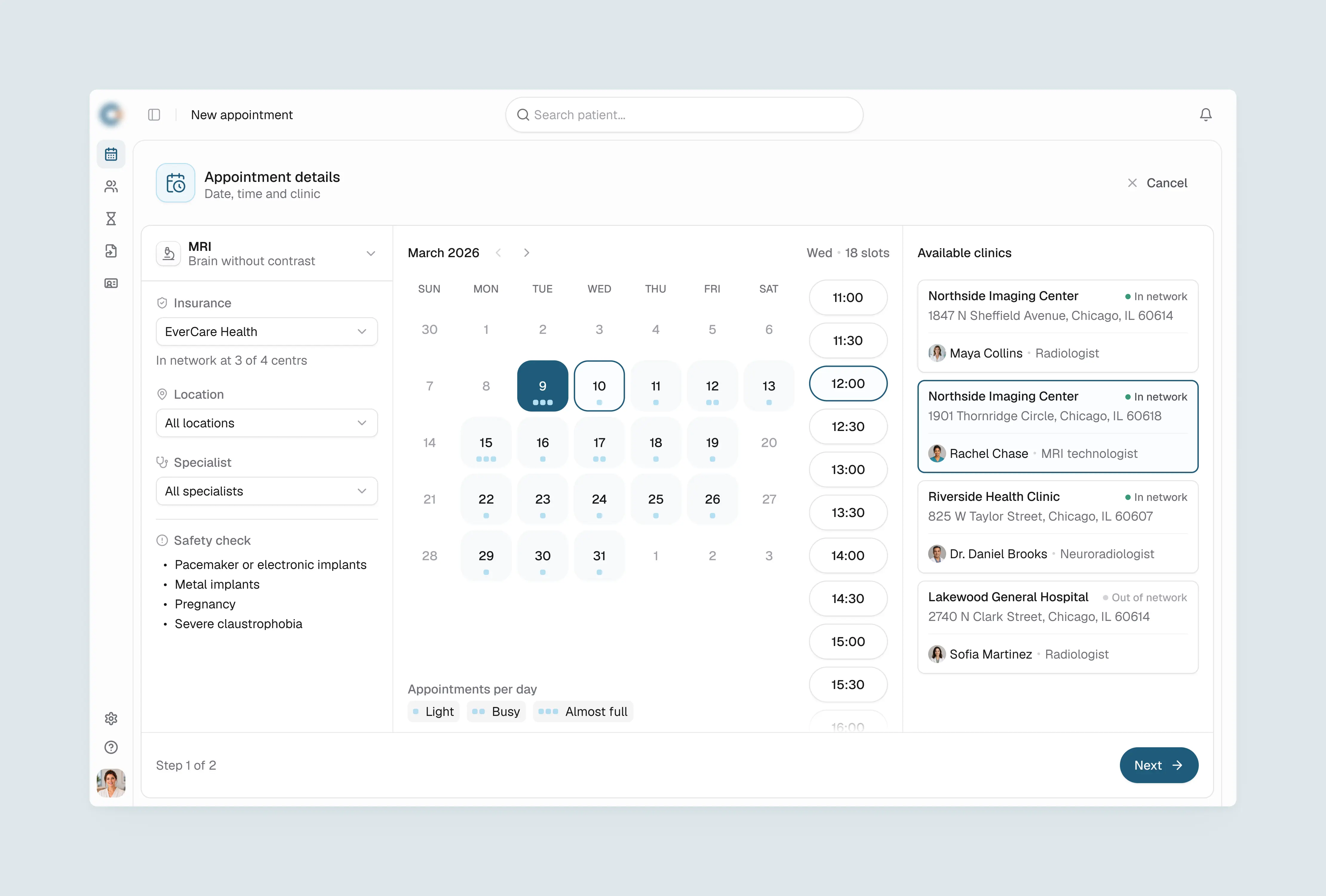Select March 12 on the calendar
The height and width of the screenshot is (896, 1326).
tap(712, 386)
